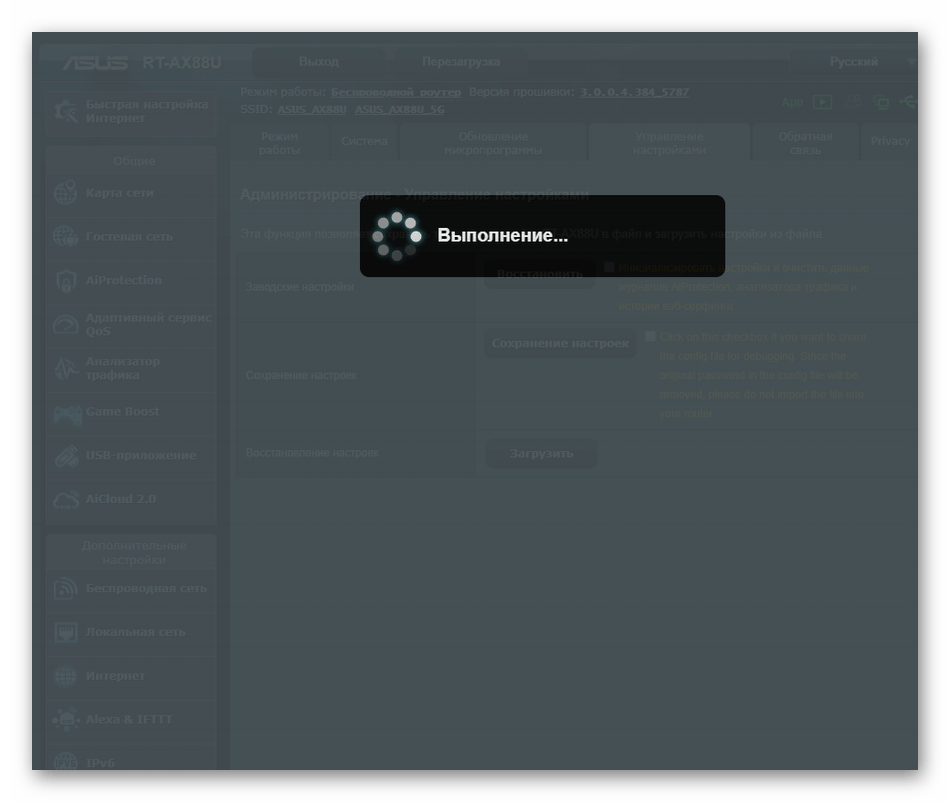
Task: Open Обратная связь tab
Action: coord(805,143)
